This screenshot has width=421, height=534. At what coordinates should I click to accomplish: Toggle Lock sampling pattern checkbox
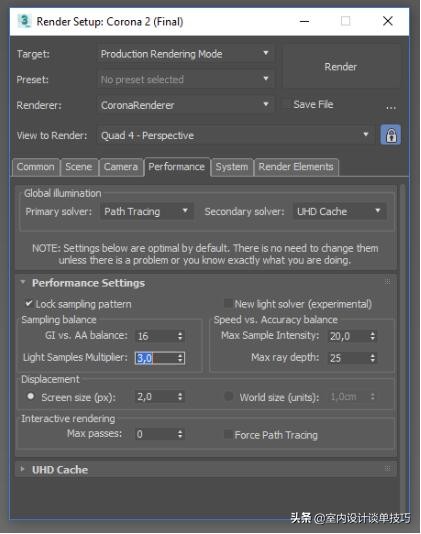click(x=29, y=303)
